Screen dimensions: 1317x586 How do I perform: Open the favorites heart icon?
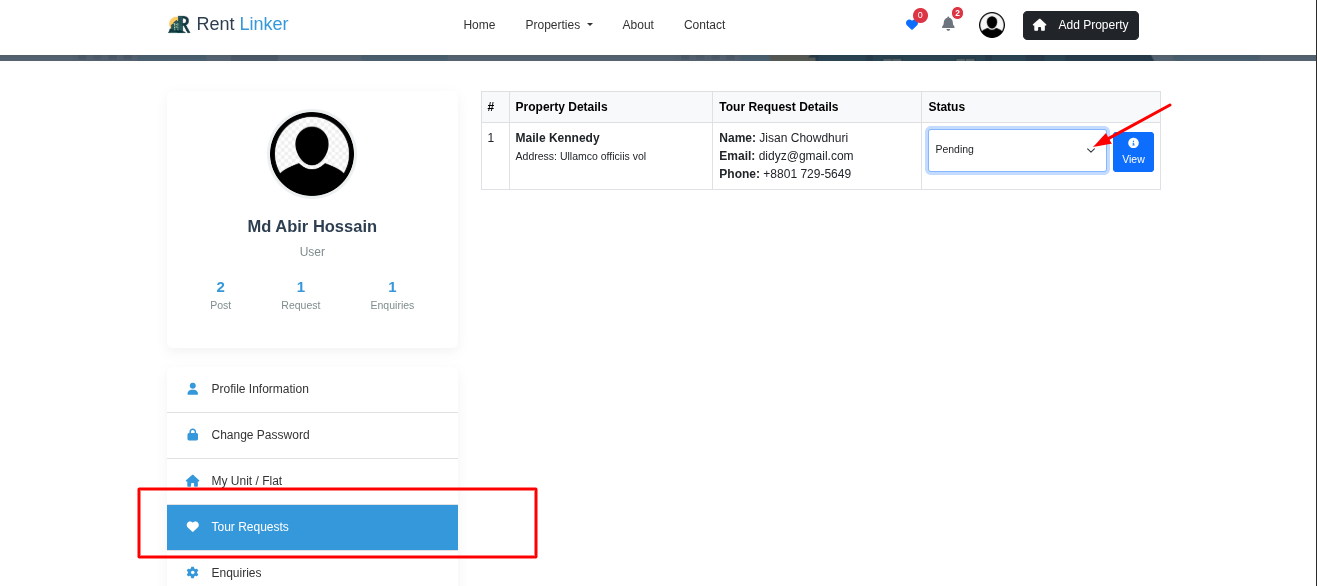(911, 25)
